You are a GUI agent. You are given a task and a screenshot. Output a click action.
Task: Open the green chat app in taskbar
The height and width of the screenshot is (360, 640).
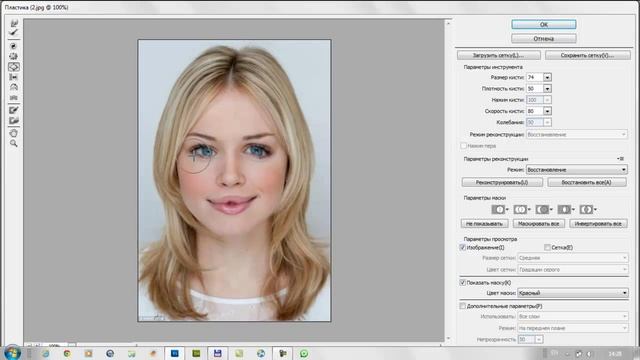(x=304, y=353)
